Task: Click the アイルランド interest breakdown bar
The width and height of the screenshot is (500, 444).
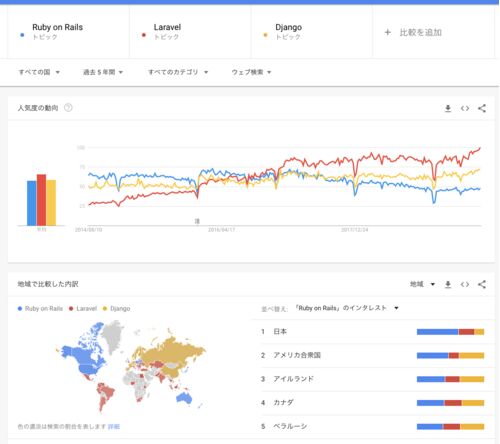Action: click(450, 379)
